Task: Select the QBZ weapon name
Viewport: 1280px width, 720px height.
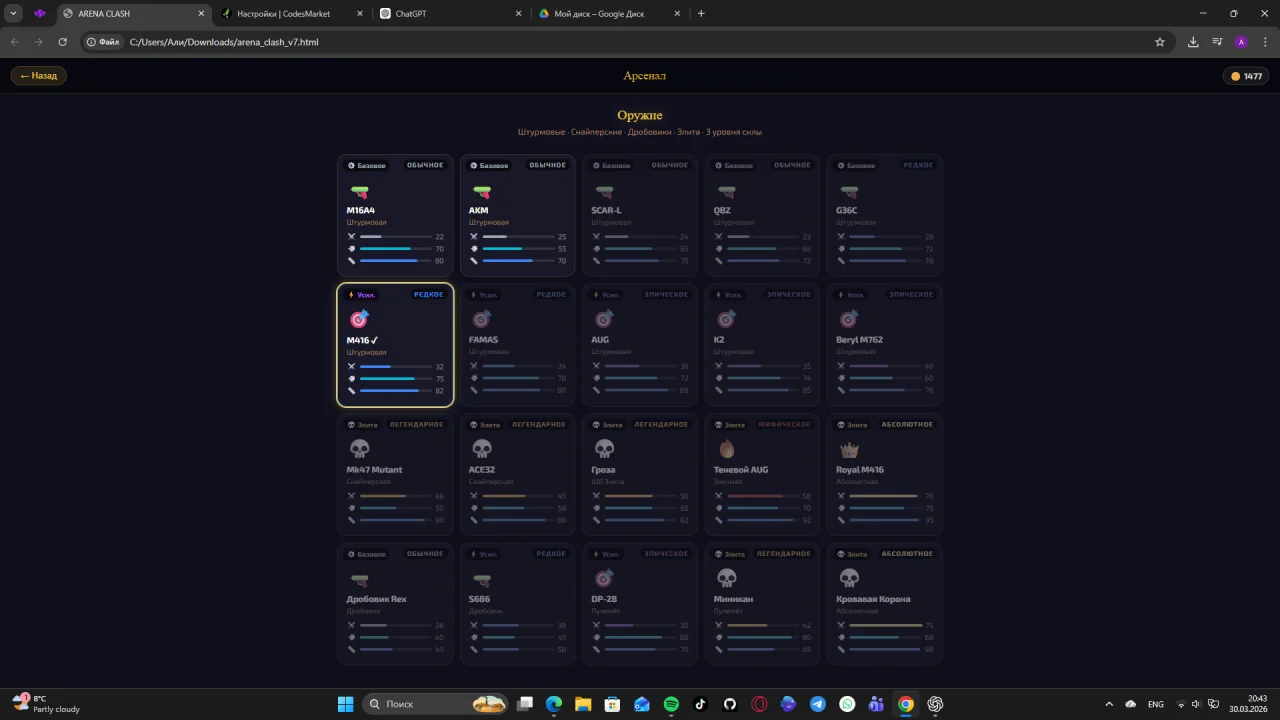Action: (722, 211)
